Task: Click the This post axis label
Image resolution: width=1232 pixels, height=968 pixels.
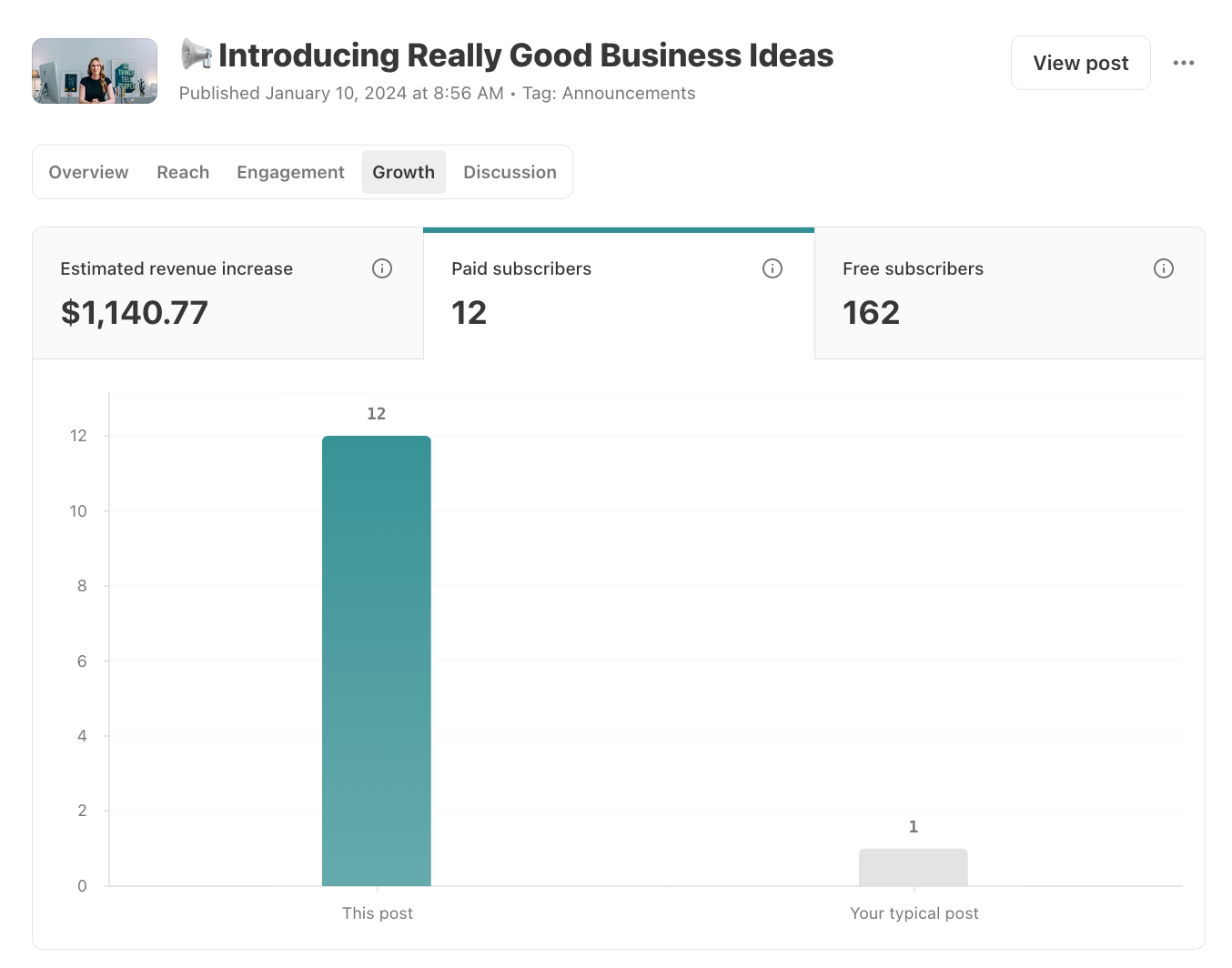Action: (x=378, y=913)
